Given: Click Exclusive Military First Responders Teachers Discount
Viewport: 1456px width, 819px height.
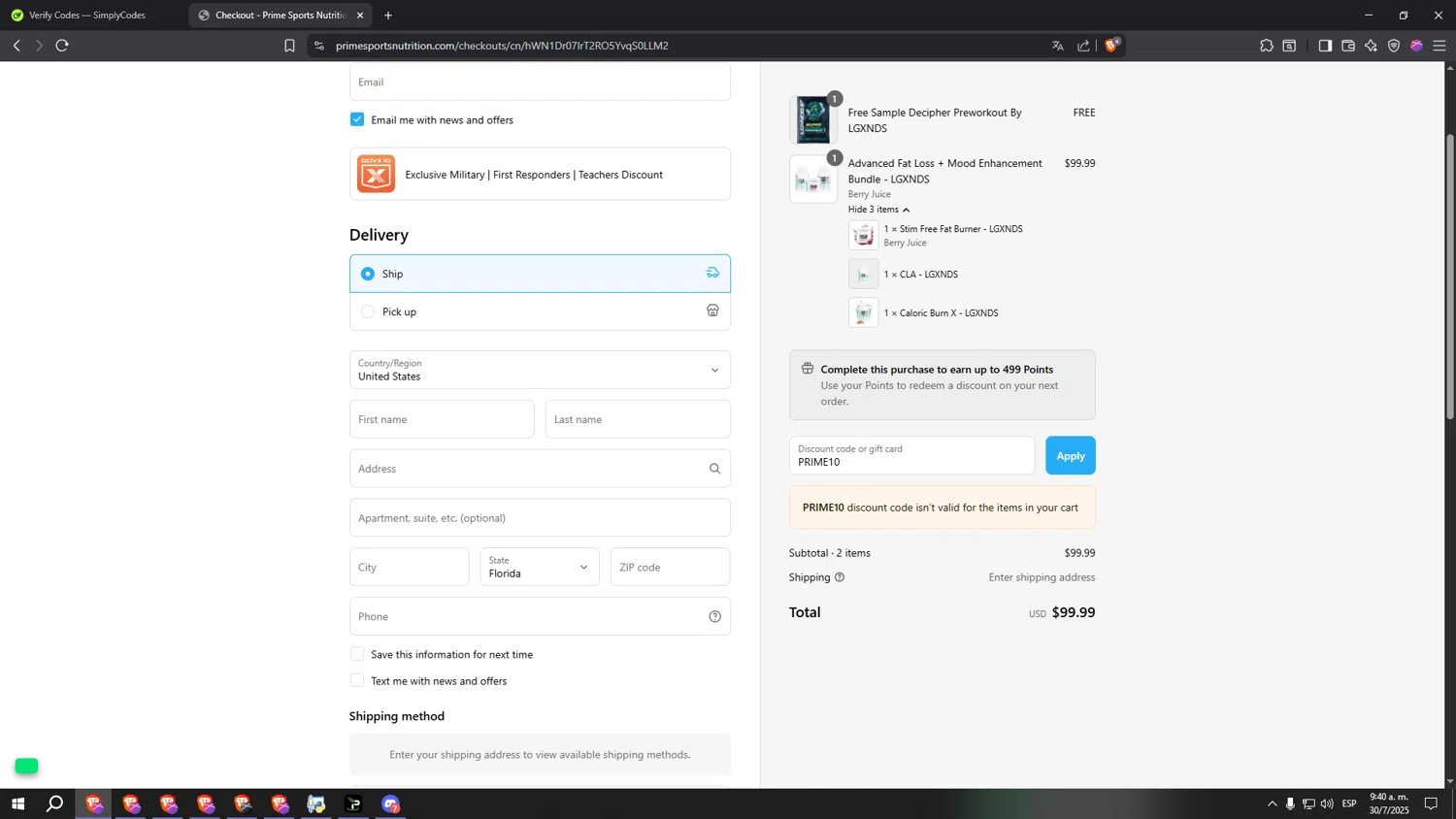Looking at the screenshot, I should click(540, 174).
